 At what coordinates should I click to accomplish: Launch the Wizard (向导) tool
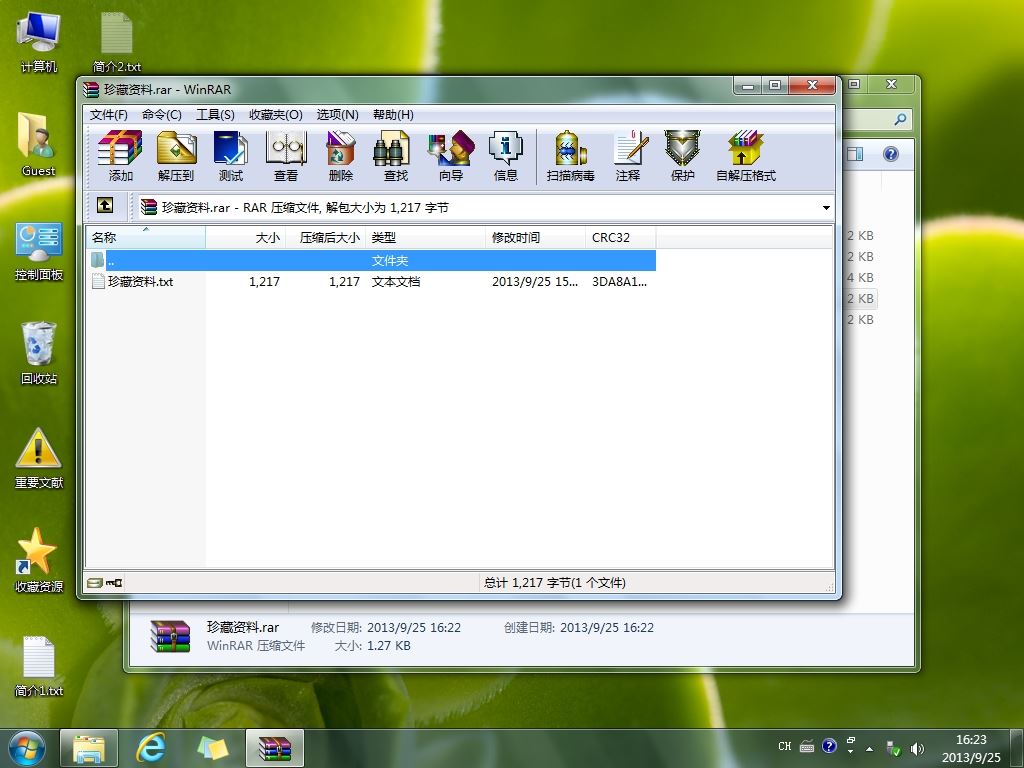[x=451, y=156]
